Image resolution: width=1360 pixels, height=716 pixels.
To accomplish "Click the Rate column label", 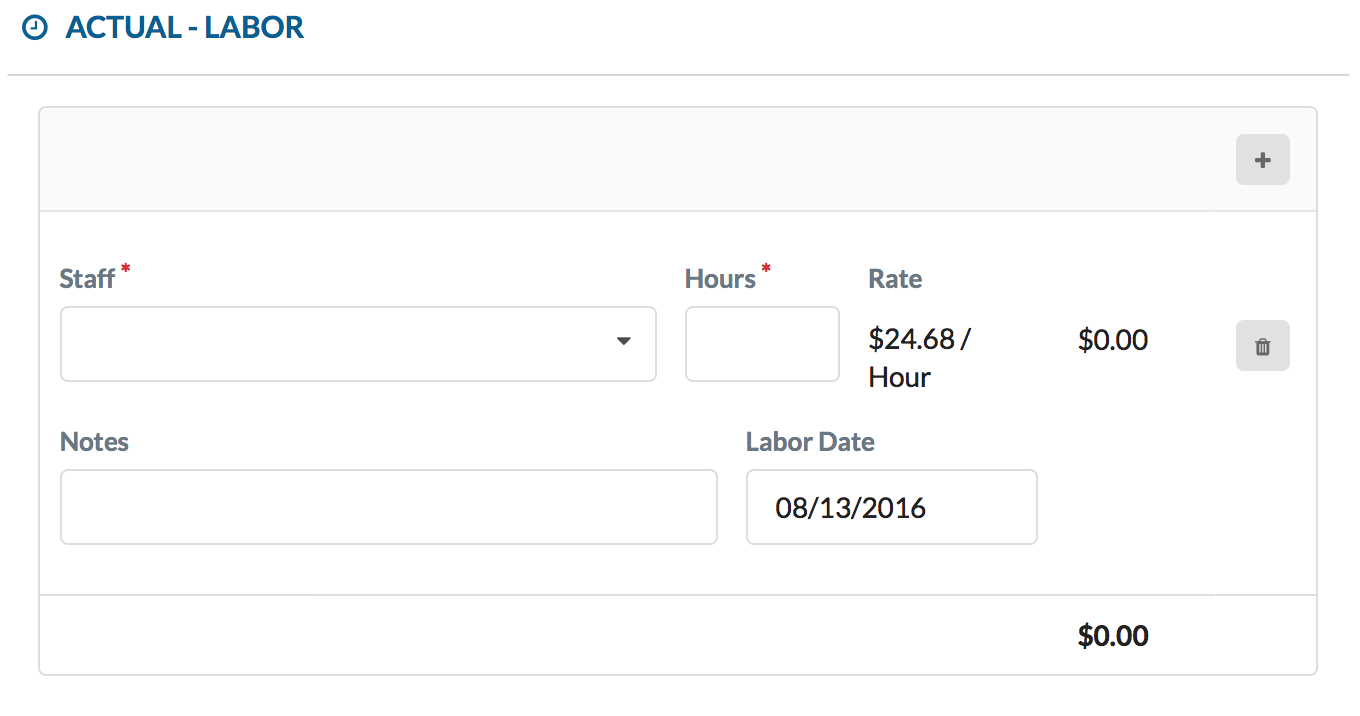I will pyautogui.click(x=895, y=279).
